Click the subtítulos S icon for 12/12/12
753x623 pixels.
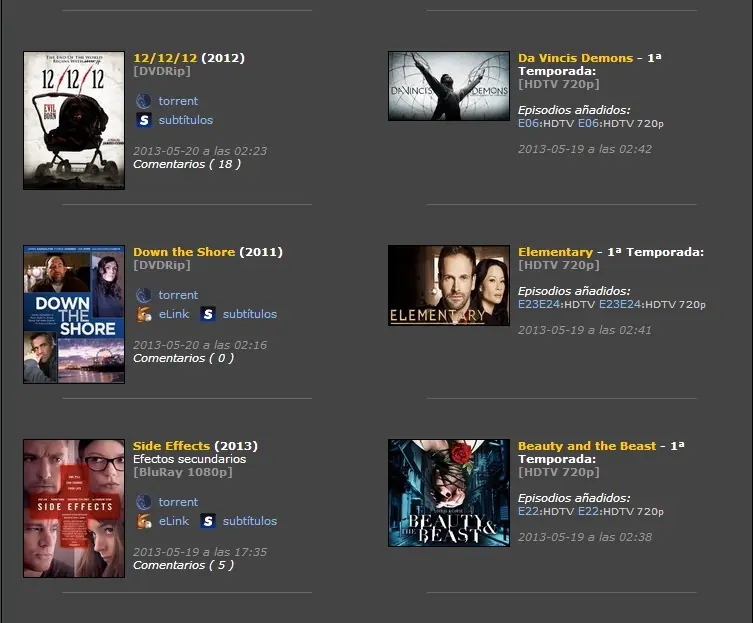144,120
